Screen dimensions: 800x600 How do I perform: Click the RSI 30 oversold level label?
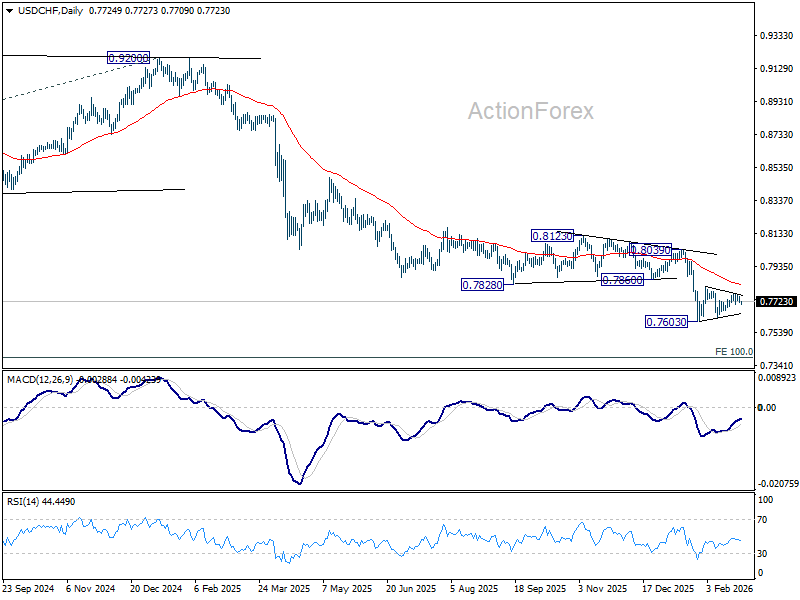[762, 554]
